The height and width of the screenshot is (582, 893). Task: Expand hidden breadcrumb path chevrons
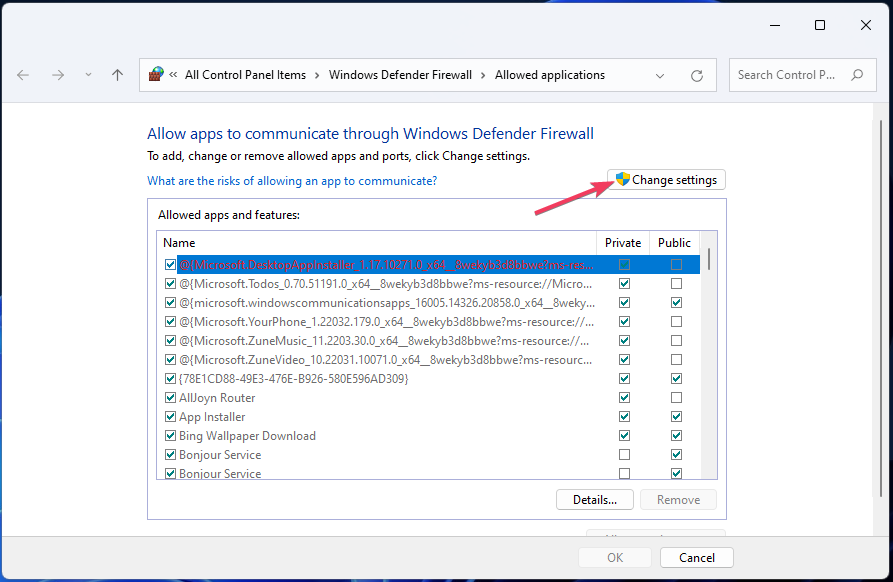click(173, 75)
